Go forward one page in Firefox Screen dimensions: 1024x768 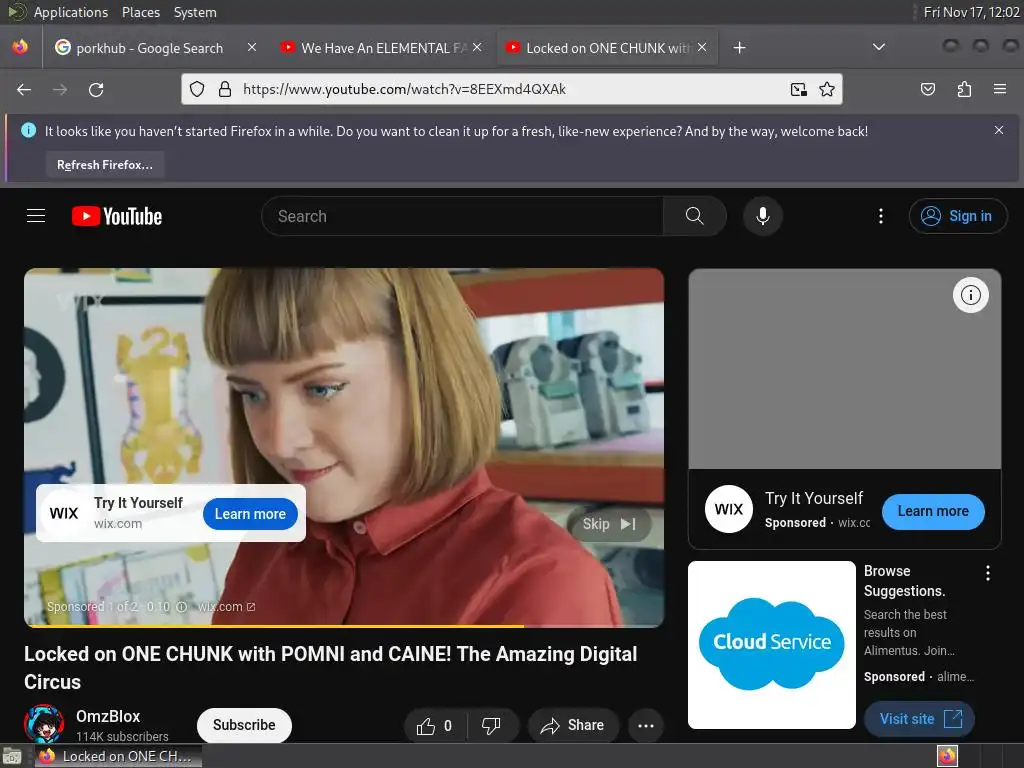click(x=60, y=89)
